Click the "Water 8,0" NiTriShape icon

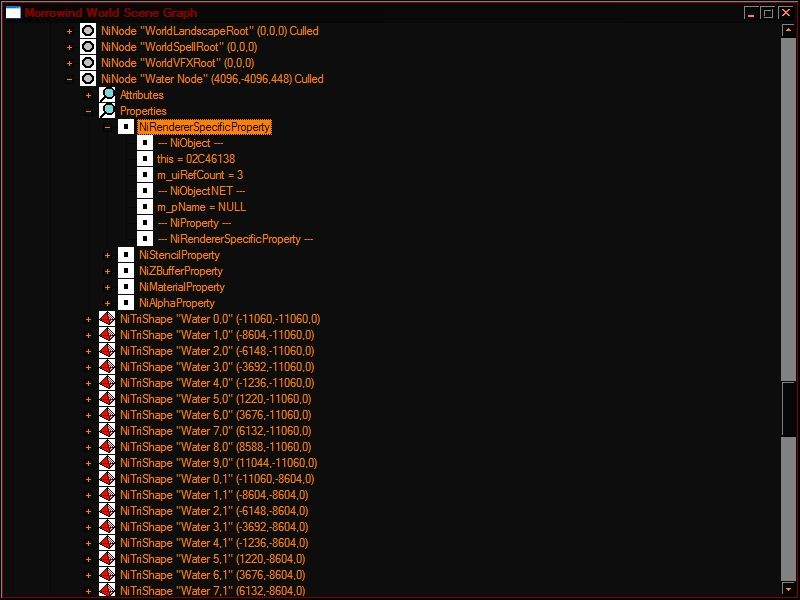[x=107, y=447]
